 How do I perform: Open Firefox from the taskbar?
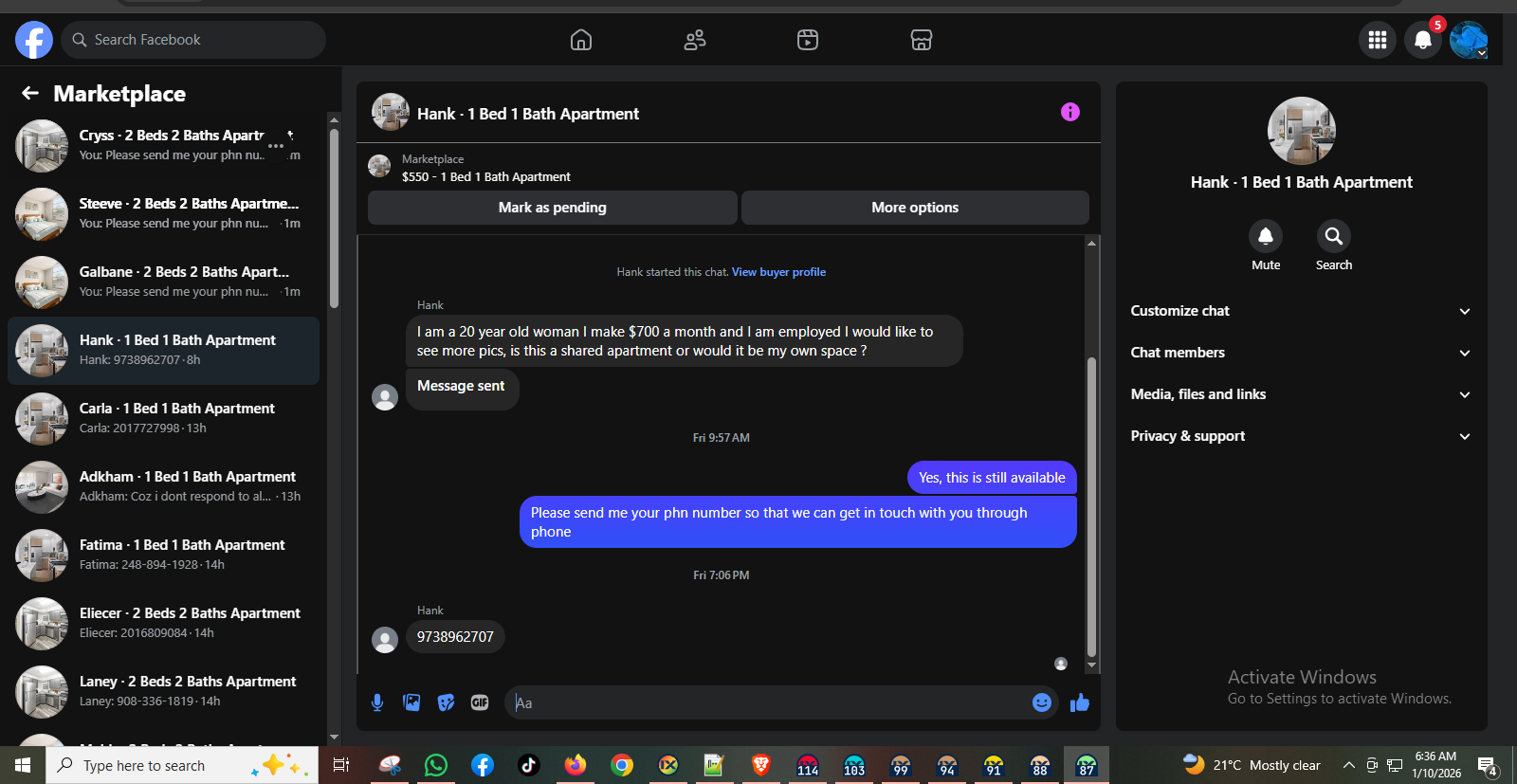[576, 765]
